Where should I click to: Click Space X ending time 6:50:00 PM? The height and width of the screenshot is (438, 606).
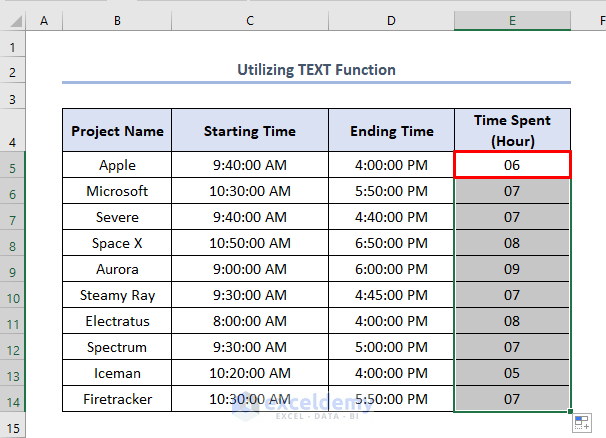(391, 243)
